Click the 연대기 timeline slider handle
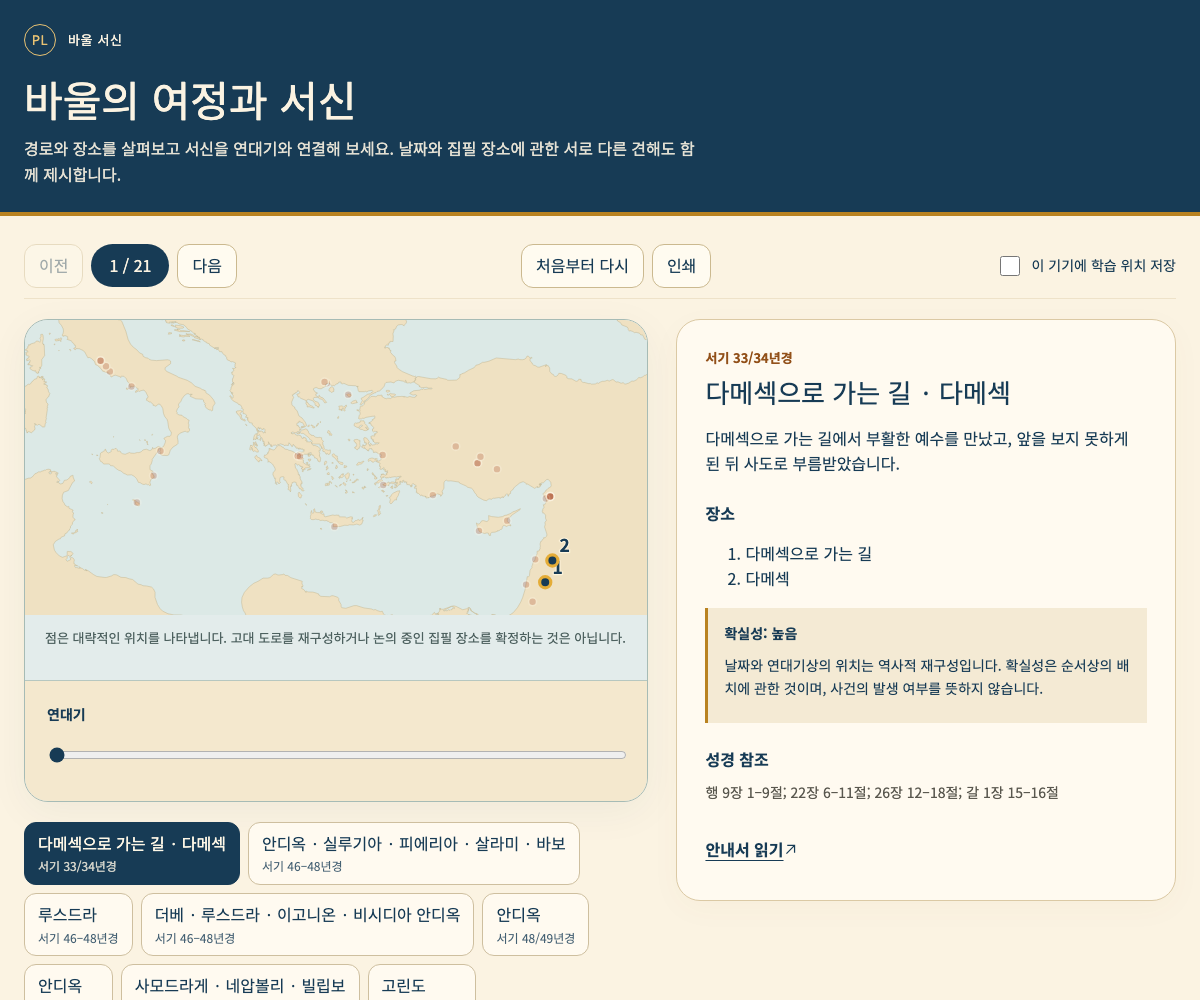This screenshot has width=1200, height=1000. coord(57,755)
